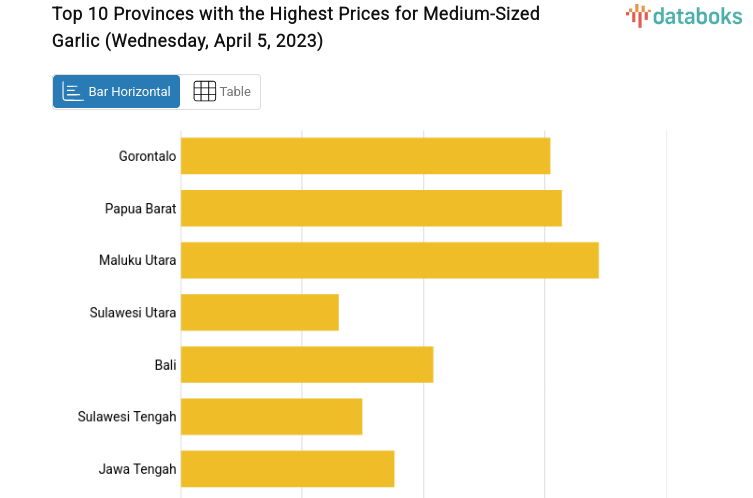This screenshot has height=498, width=753.
Task: Click the Maluku Utara axis label
Action: tap(137, 260)
